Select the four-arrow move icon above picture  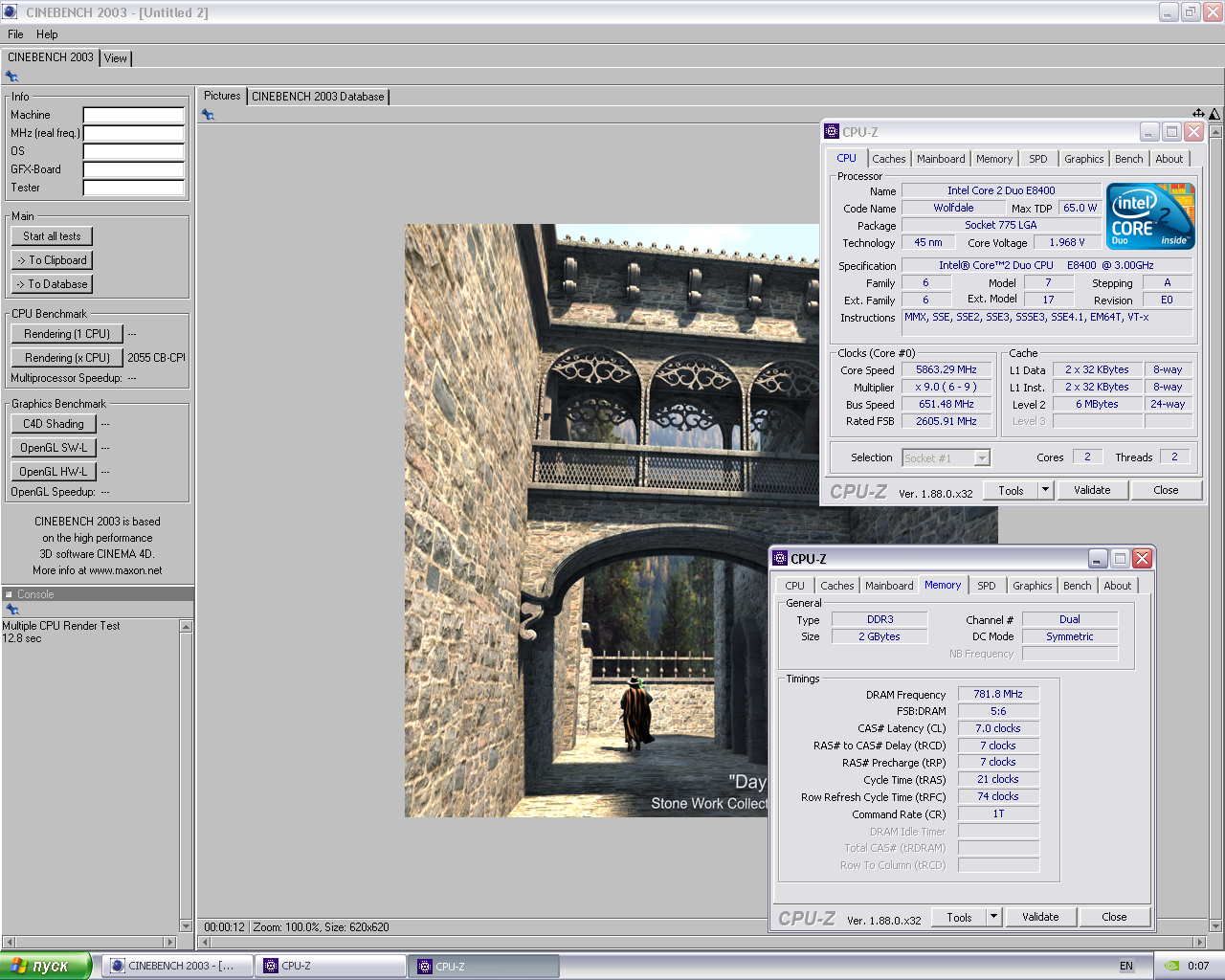pos(1198,114)
